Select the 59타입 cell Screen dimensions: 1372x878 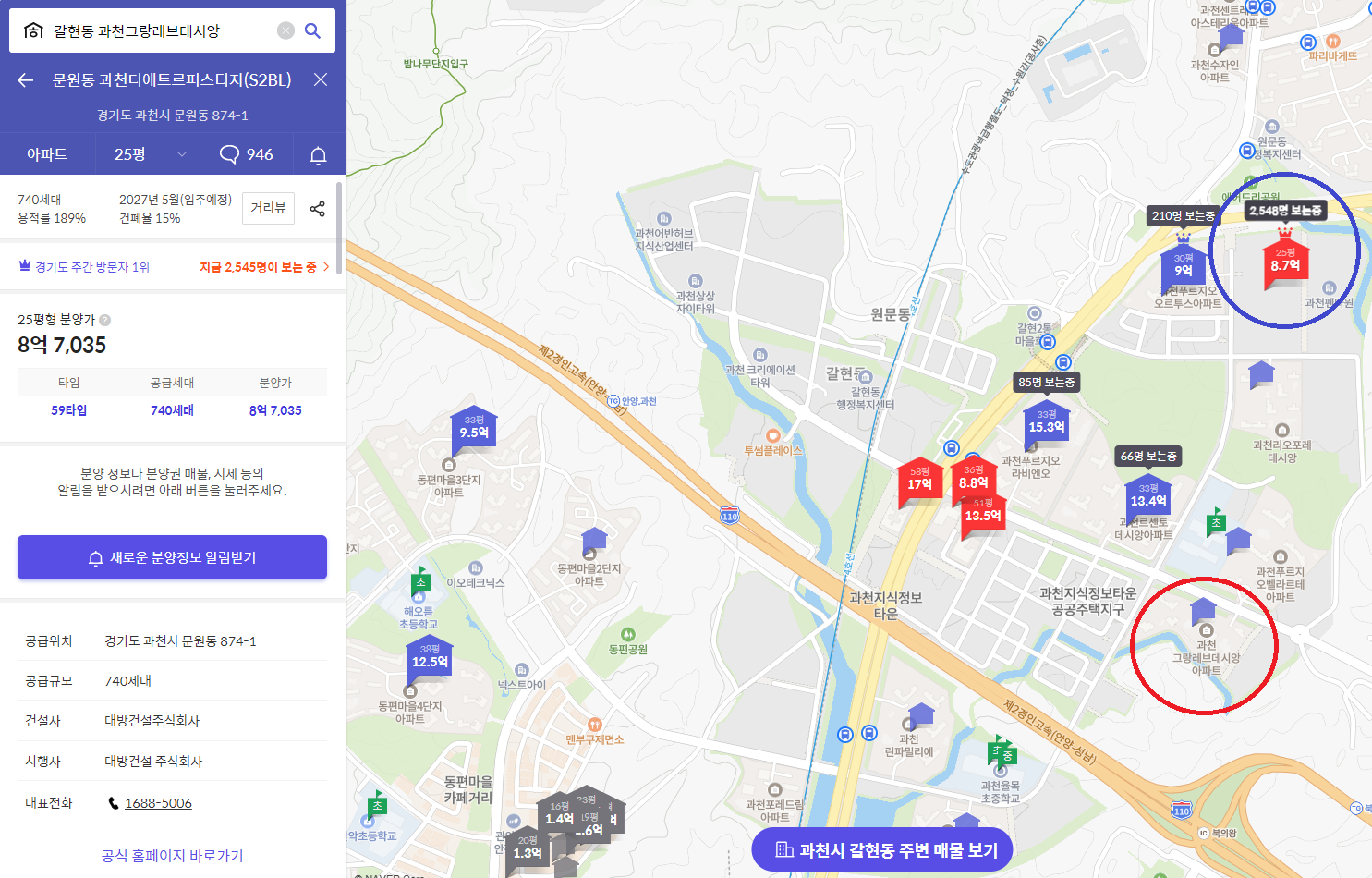coord(69,410)
